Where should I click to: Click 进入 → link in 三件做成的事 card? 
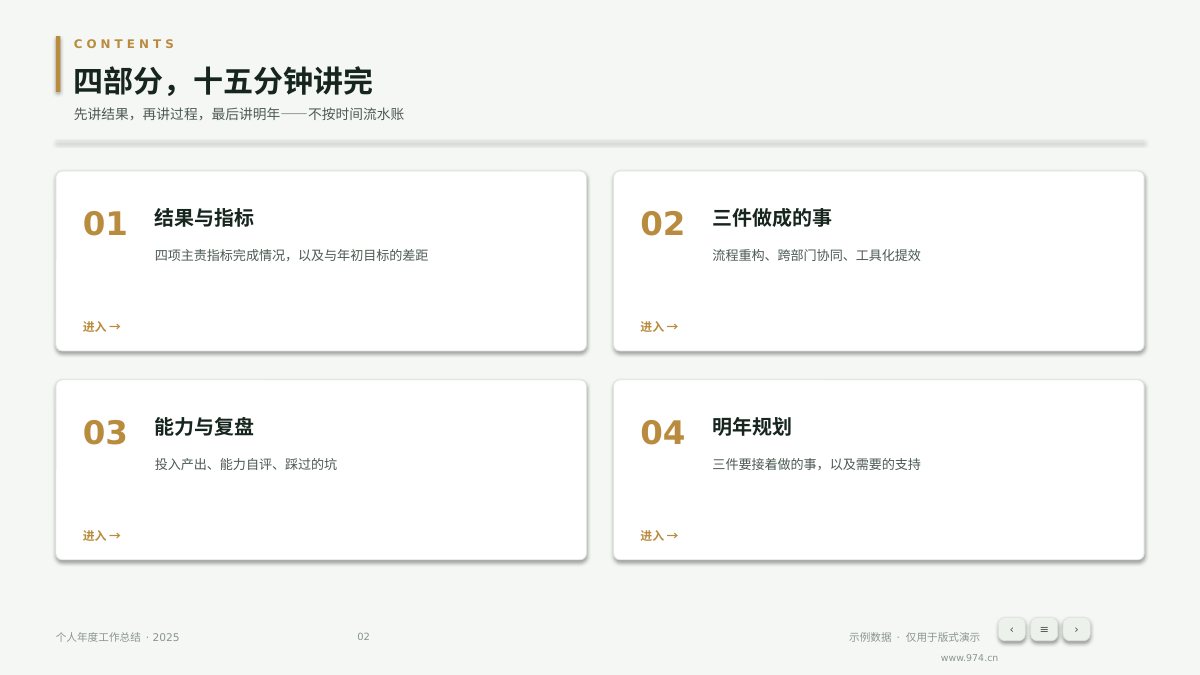point(659,327)
